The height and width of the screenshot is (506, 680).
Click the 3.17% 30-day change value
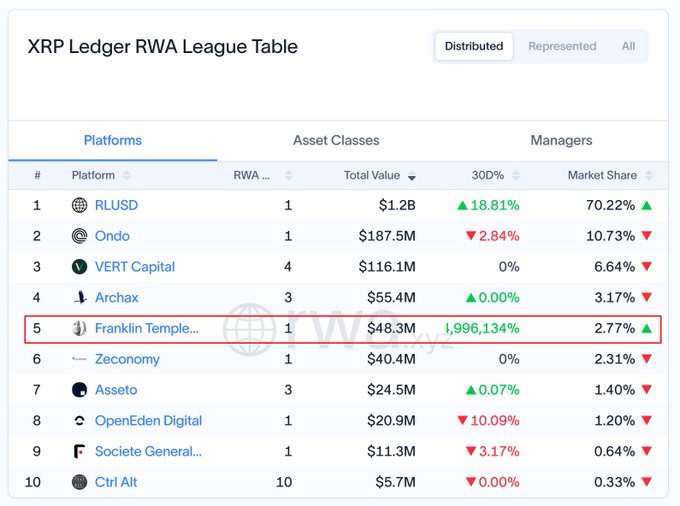pyautogui.click(x=499, y=451)
